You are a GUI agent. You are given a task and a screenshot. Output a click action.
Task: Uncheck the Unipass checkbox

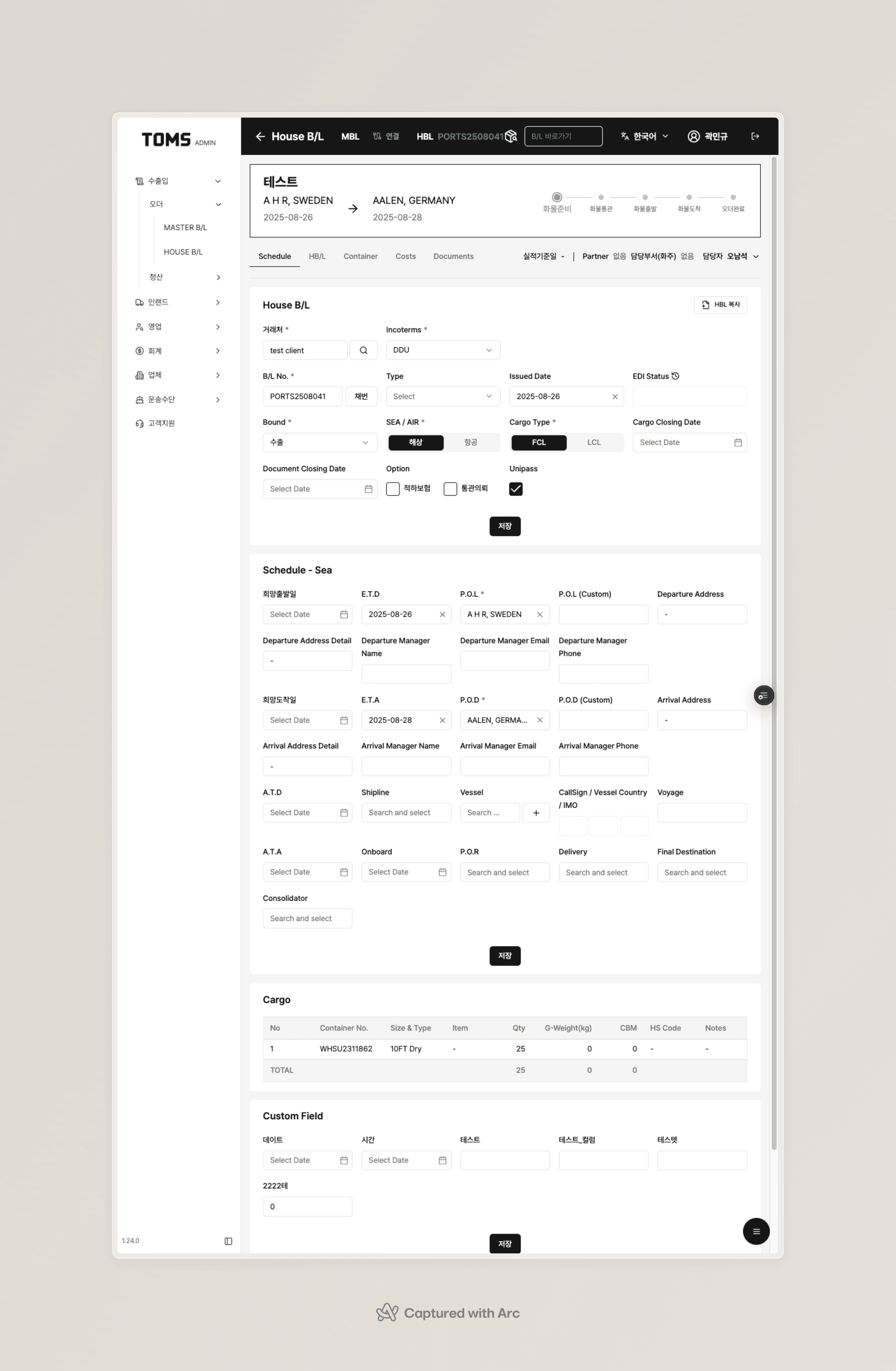[x=516, y=489]
